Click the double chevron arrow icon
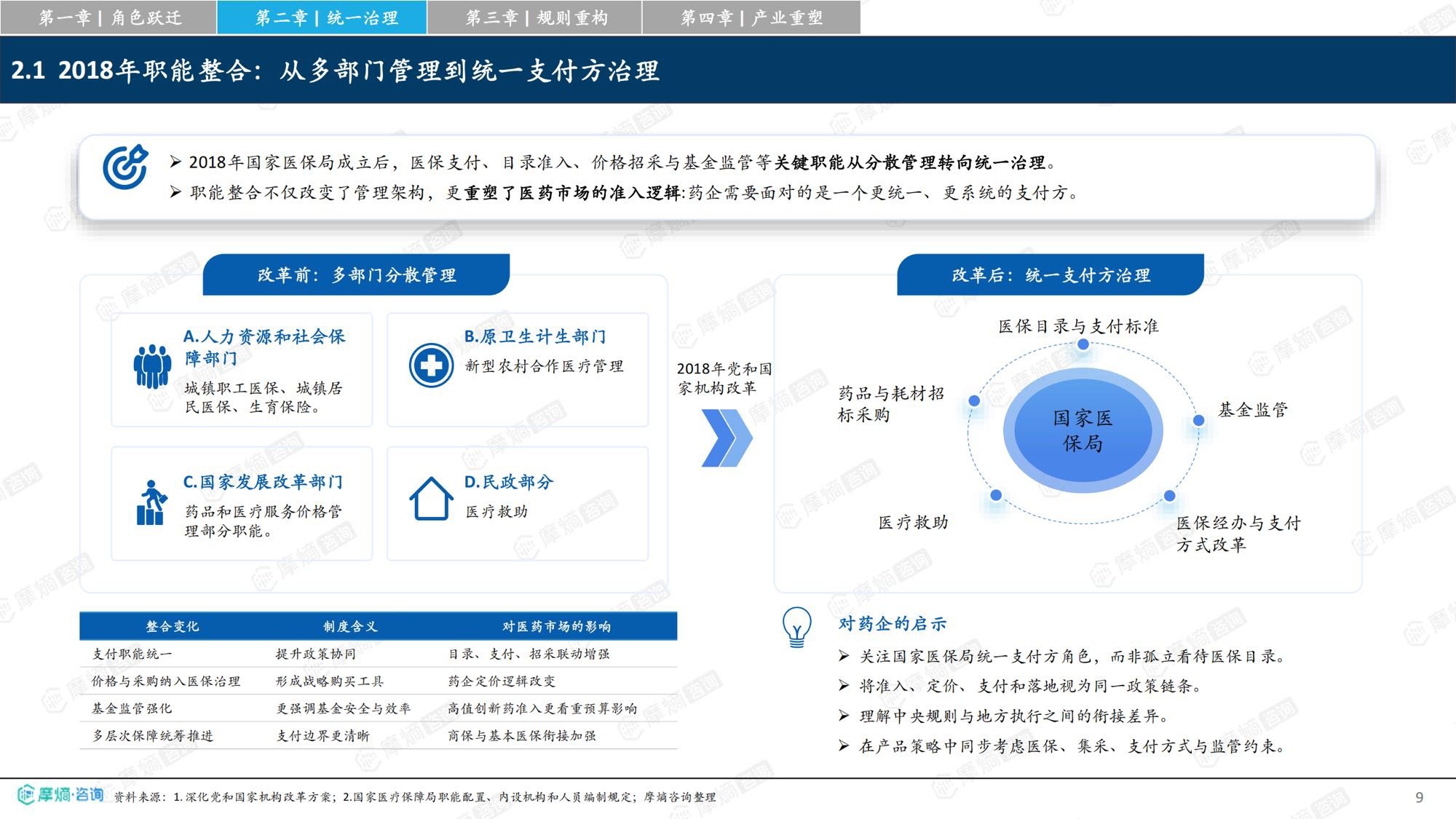The height and width of the screenshot is (819, 1456). (x=727, y=438)
